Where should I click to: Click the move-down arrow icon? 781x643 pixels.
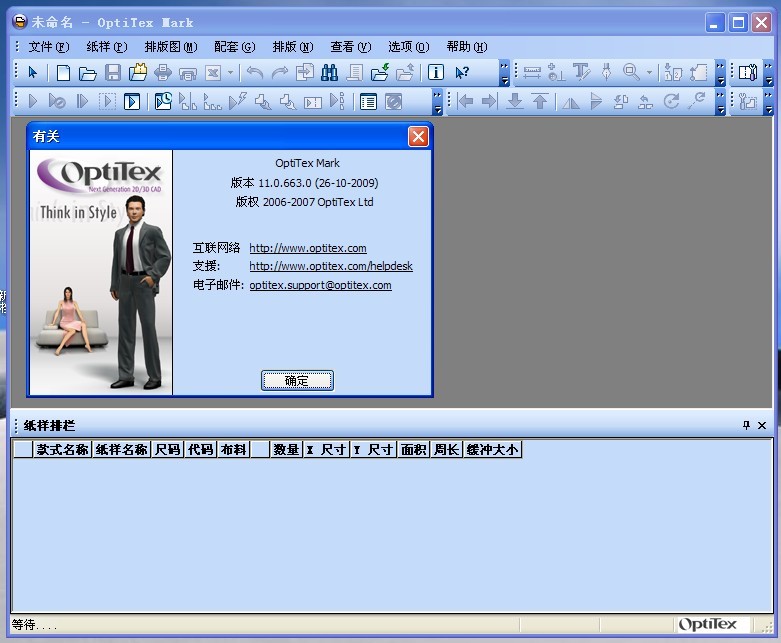click(x=515, y=101)
